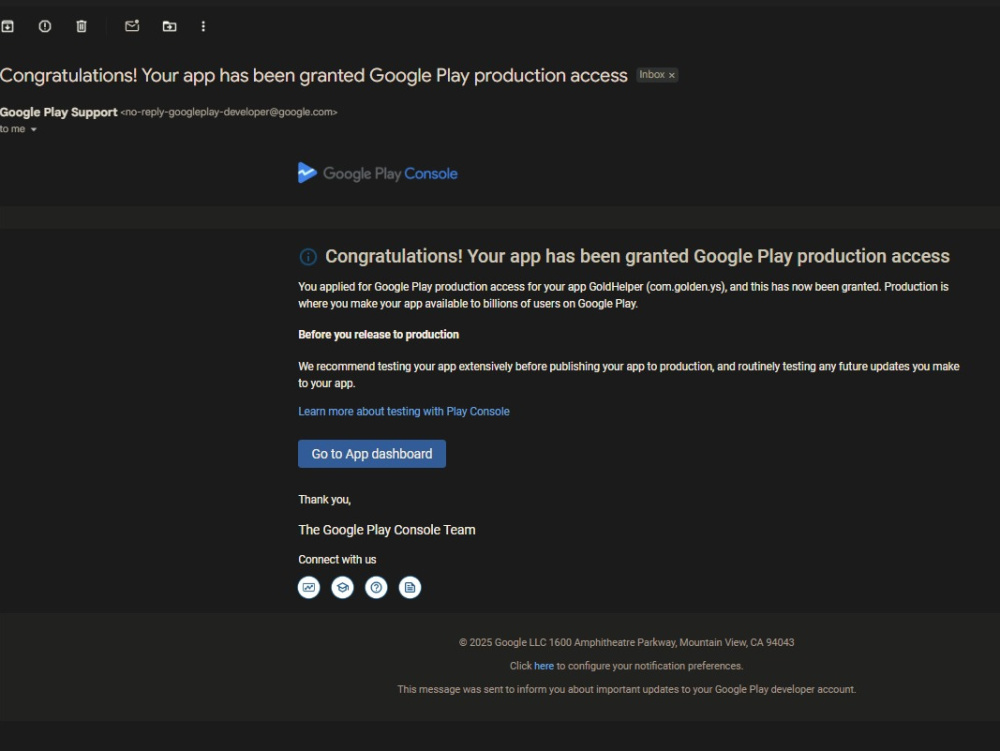Open the statistics chart icon under Connect with us
The image size is (1000, 751).
click(x=309, y=587)
